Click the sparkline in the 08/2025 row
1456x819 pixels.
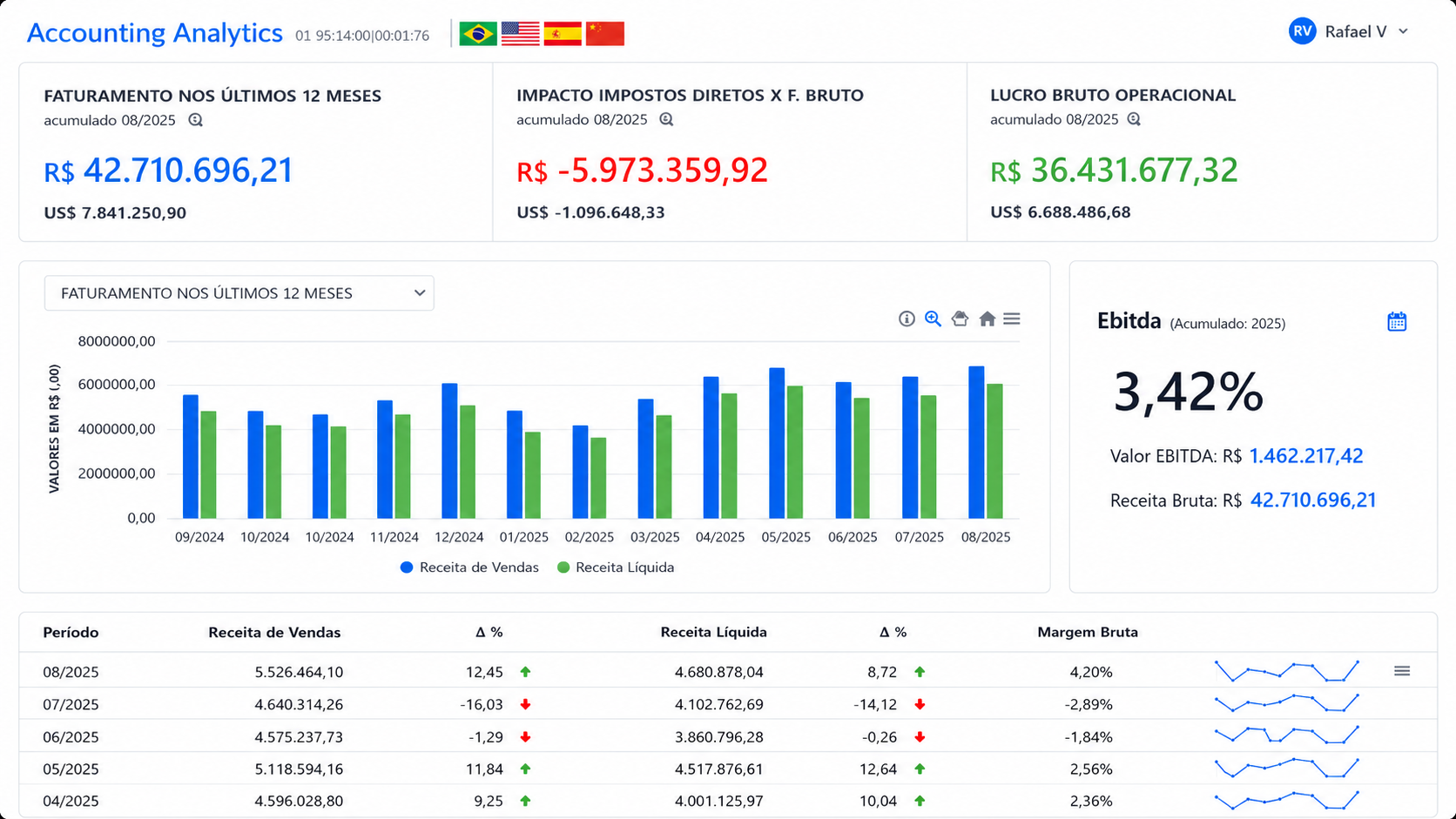(x=1287, y=671)
